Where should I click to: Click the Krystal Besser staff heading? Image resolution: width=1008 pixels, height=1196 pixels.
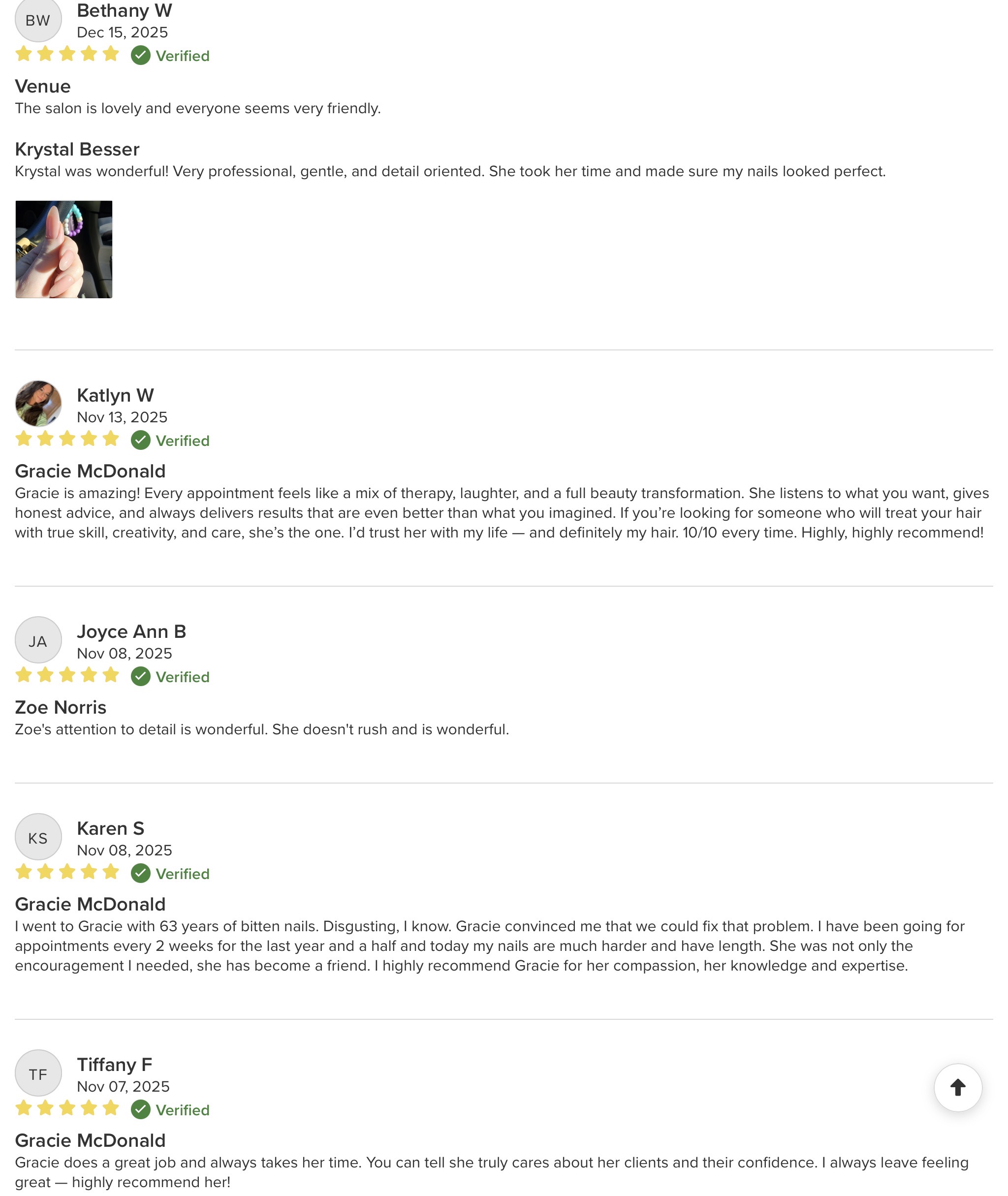tap(77, 149)
